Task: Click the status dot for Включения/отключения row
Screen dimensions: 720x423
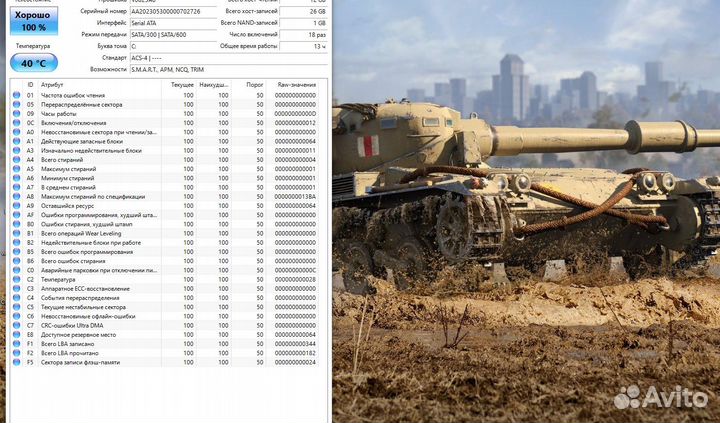Action: (17, 123)
